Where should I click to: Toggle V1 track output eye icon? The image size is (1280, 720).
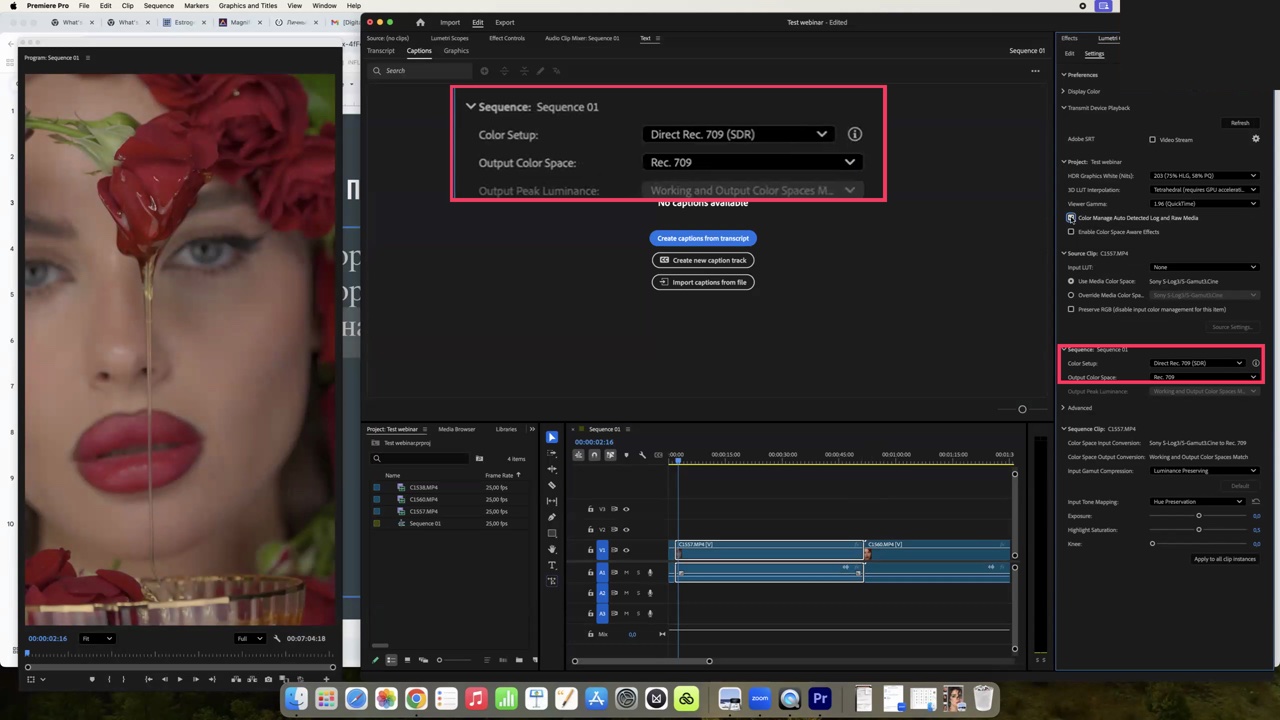[x=626, y=550]
